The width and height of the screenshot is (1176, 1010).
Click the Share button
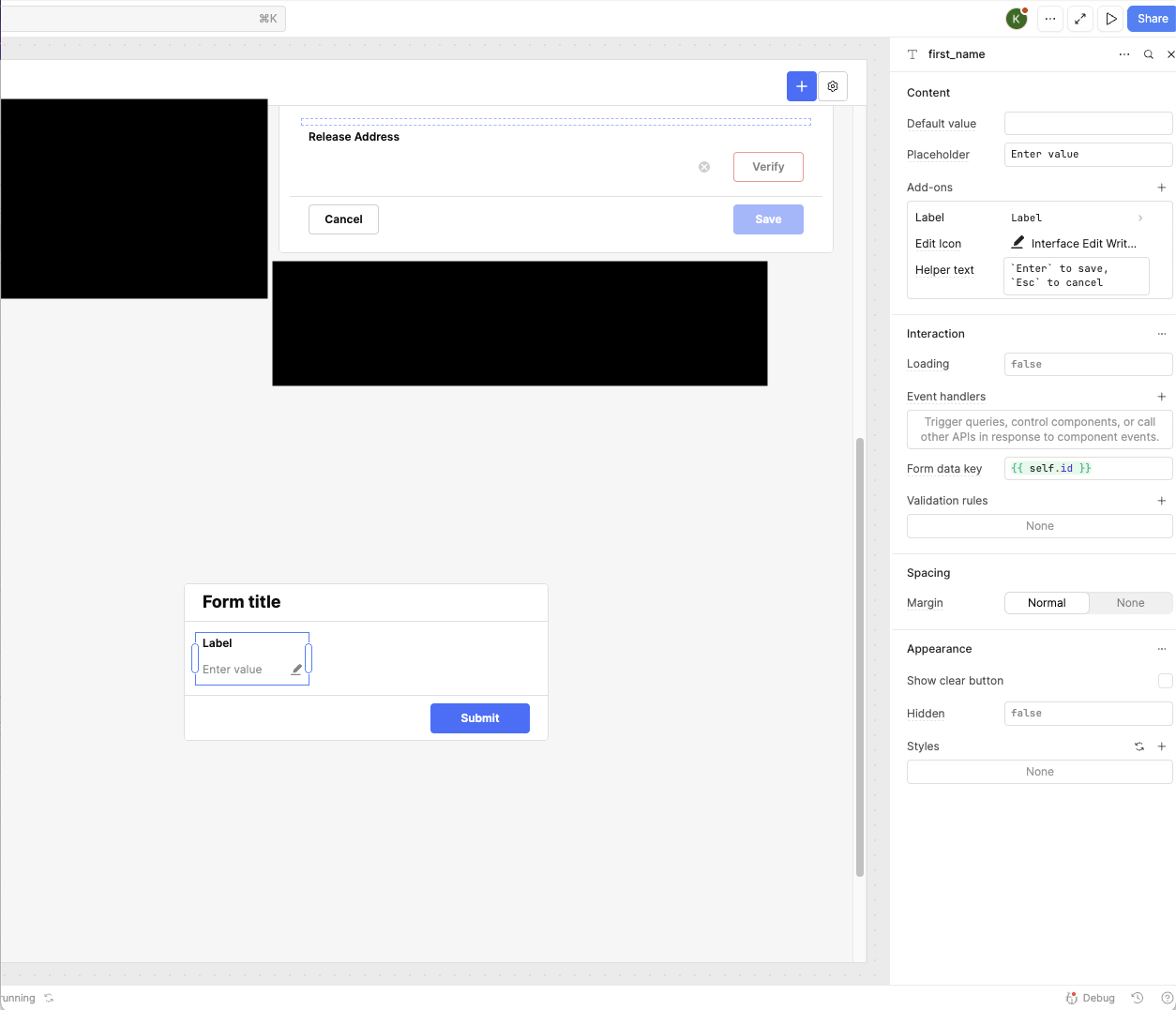pyautogui.click(x=1152, y=19)
